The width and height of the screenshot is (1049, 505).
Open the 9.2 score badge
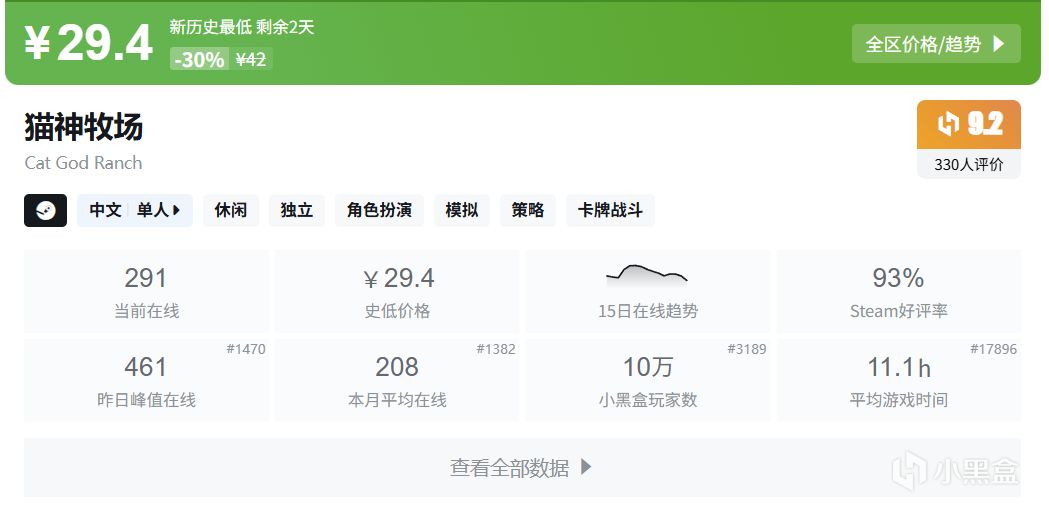pos(969,124)
